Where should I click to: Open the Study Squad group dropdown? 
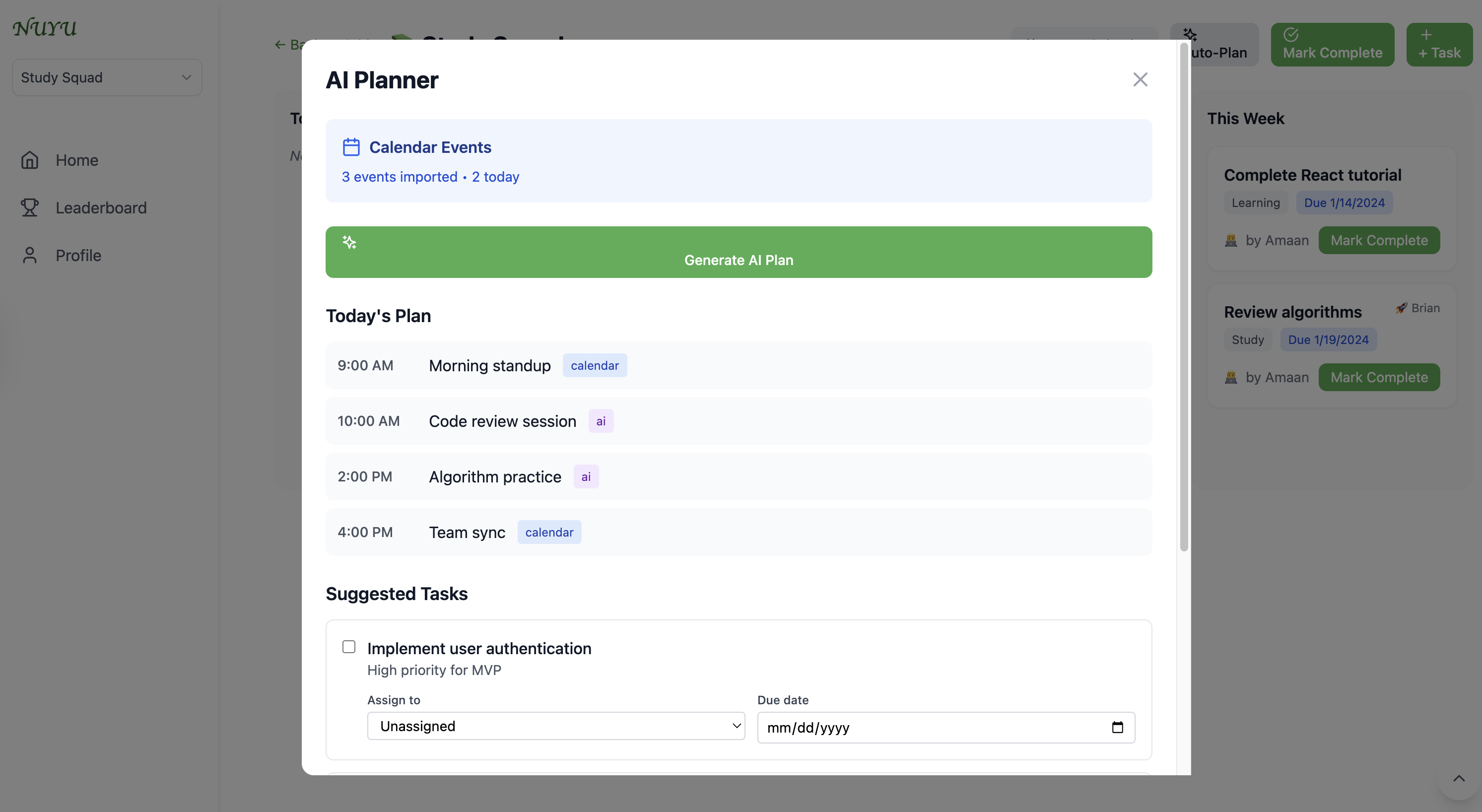pyautogui.click(x=107, y=77)
